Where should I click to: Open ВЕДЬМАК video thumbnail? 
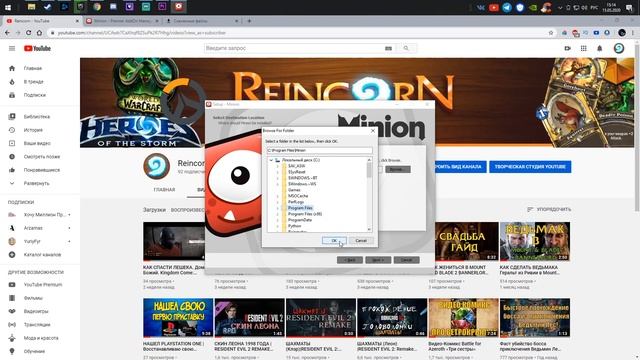click(535, 242)
